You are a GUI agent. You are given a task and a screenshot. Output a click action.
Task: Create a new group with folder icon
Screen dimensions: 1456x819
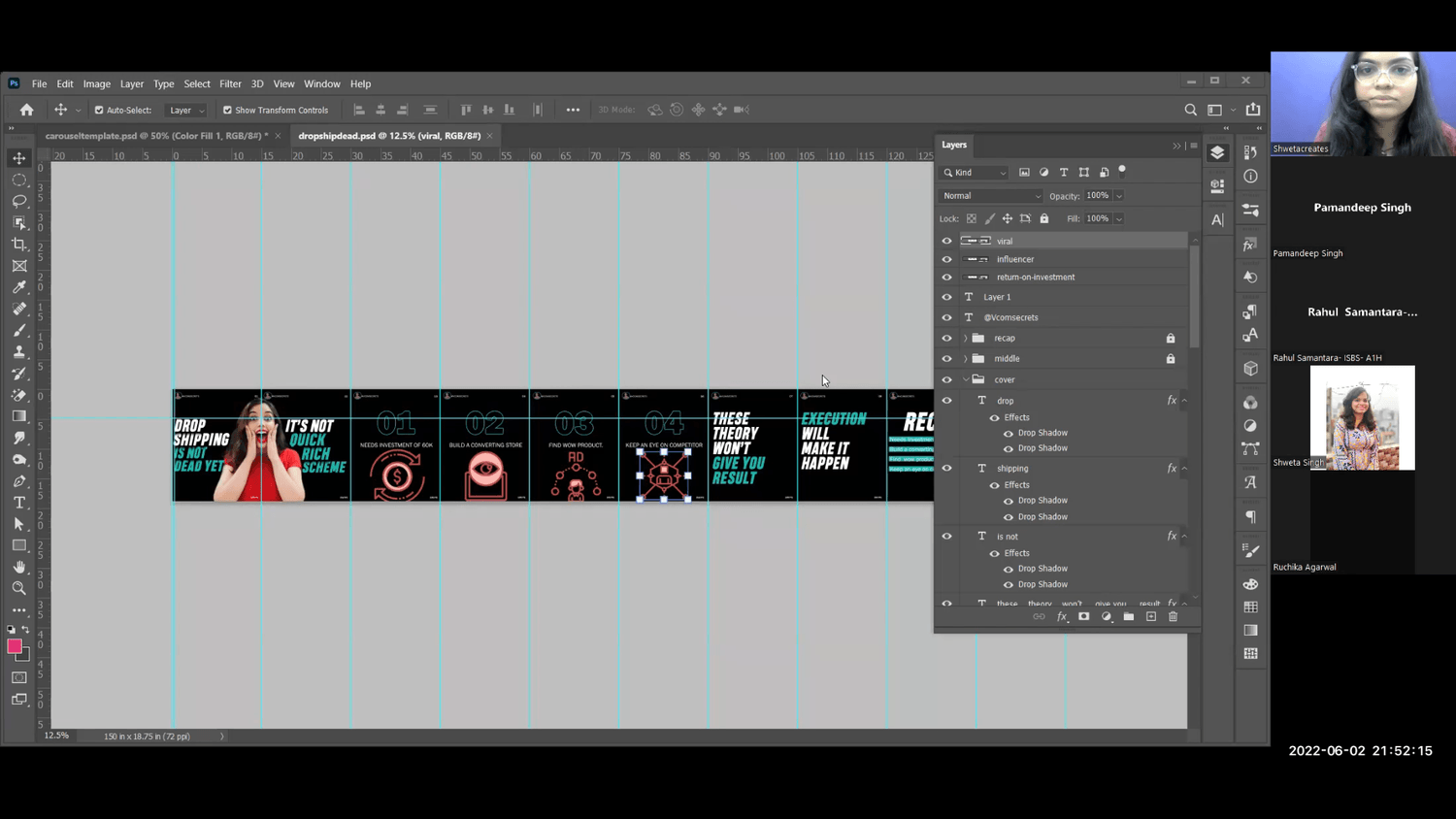click(1129, 617)
